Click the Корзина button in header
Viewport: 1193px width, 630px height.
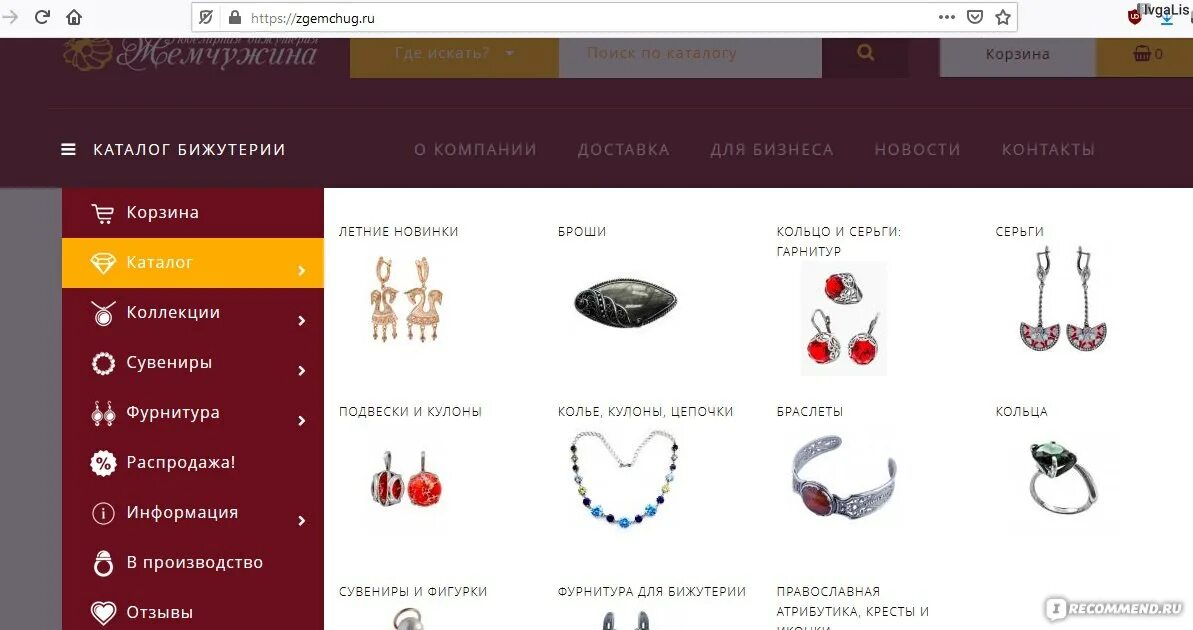pos(1018,54)
